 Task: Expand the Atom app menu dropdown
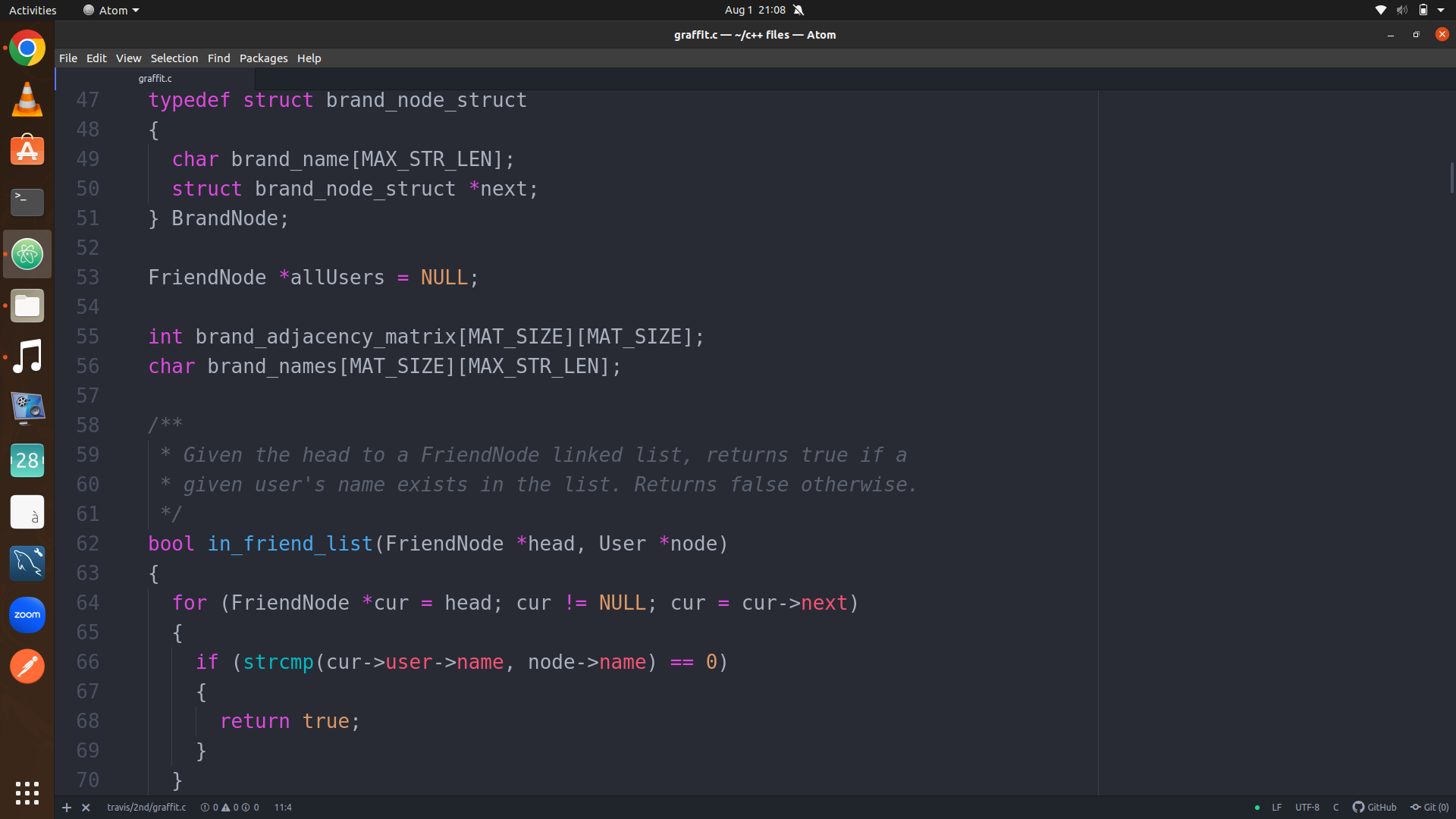tap(112, 10)
